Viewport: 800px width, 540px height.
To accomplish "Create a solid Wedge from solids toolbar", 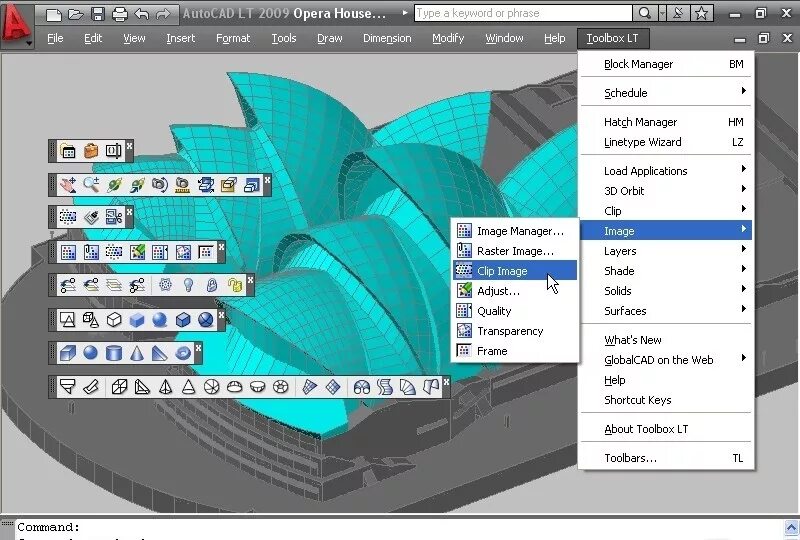I will point(160,353).
